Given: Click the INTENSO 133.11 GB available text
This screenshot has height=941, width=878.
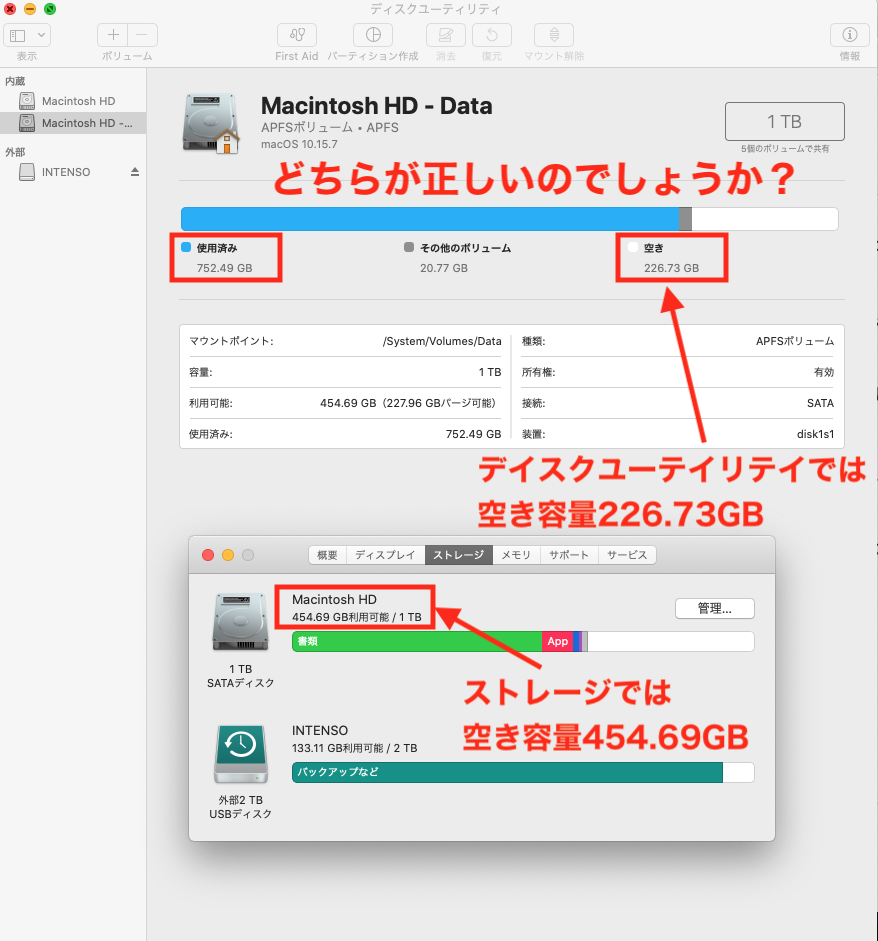Looking at the screenshot, I should [355, 748].
